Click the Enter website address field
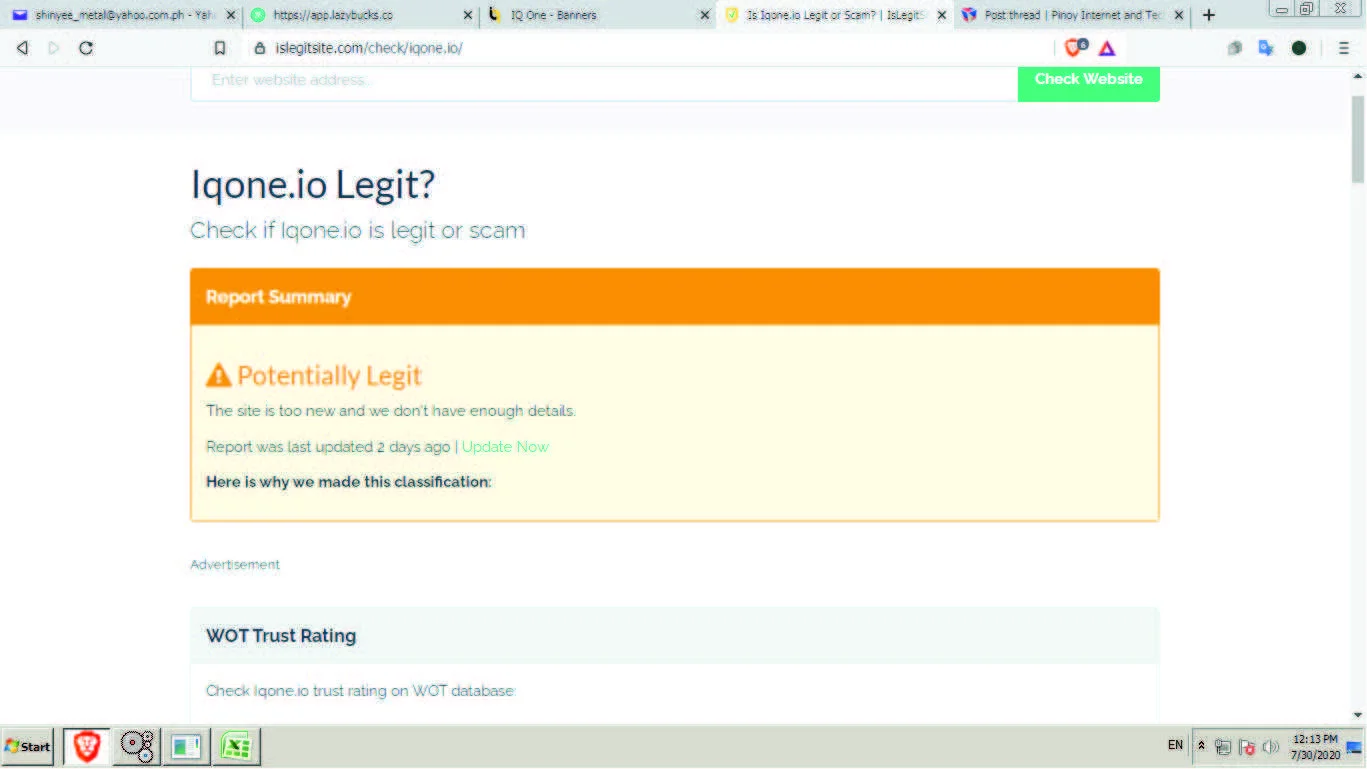 (x=604, y=80)
